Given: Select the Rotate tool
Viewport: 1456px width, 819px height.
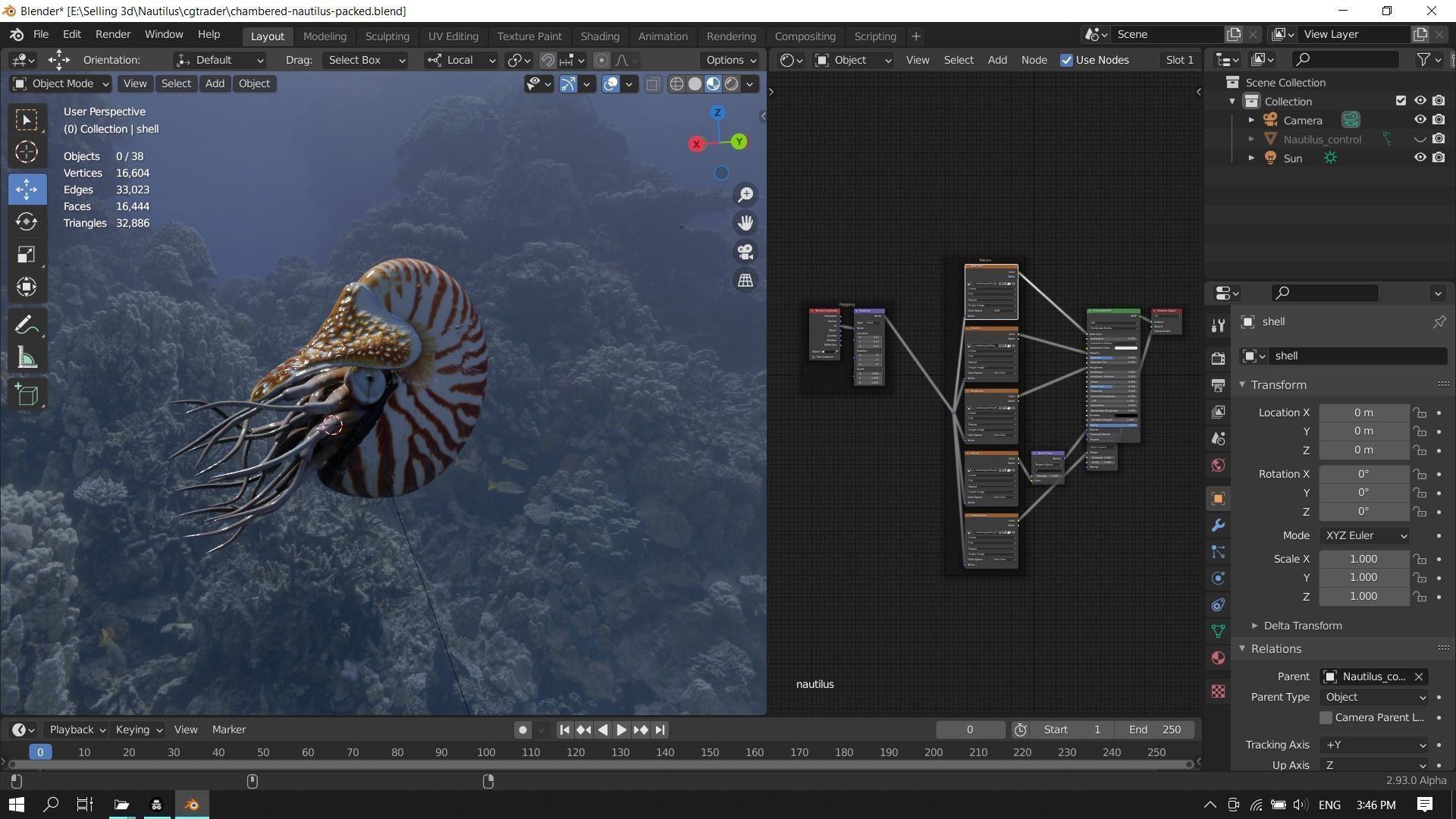Looking at the screenshot, I should click(27, 221).
